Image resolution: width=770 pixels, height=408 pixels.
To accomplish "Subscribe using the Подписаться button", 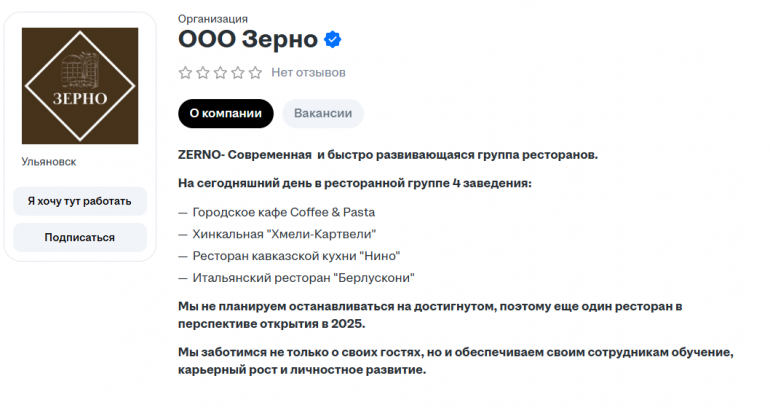I will coord(80,237).
